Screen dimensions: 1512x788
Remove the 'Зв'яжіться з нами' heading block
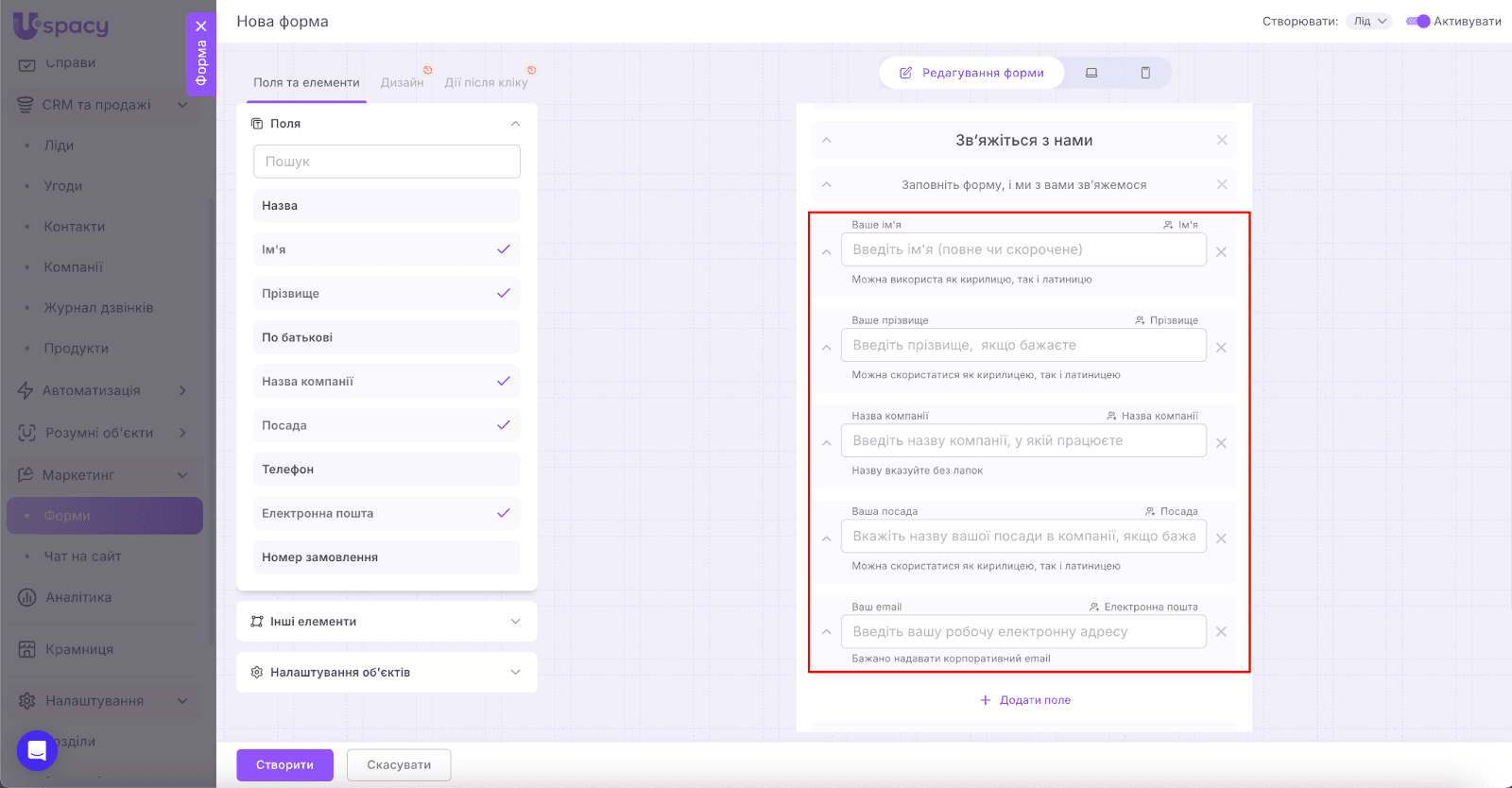(x=1222, y=141)
